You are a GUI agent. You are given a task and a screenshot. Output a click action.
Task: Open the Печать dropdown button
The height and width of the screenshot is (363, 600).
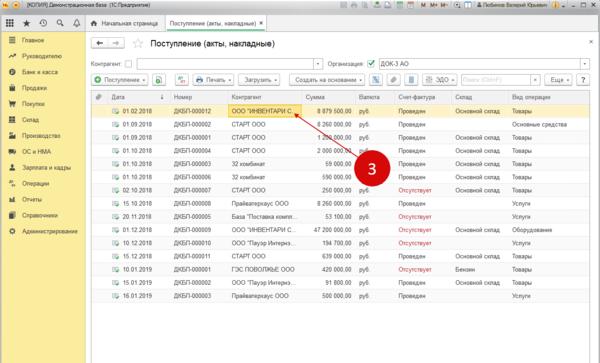click(x=213, y=80)
